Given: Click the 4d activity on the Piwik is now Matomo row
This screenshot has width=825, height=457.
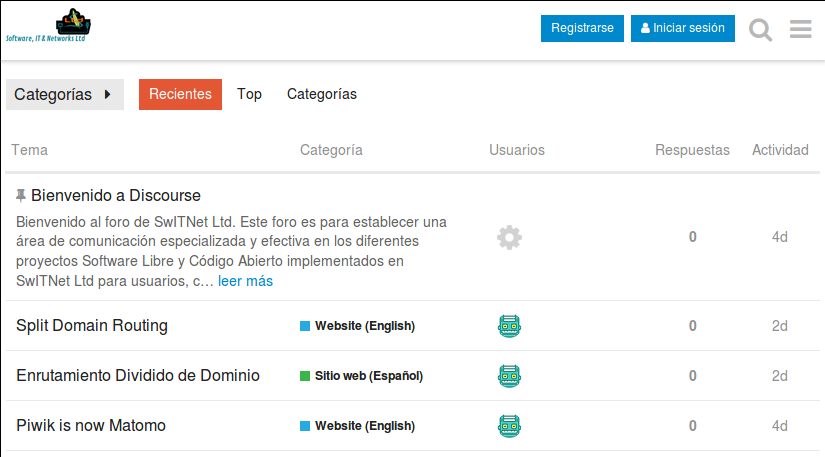Looking at the screenshot, I should tap(780, 426).
